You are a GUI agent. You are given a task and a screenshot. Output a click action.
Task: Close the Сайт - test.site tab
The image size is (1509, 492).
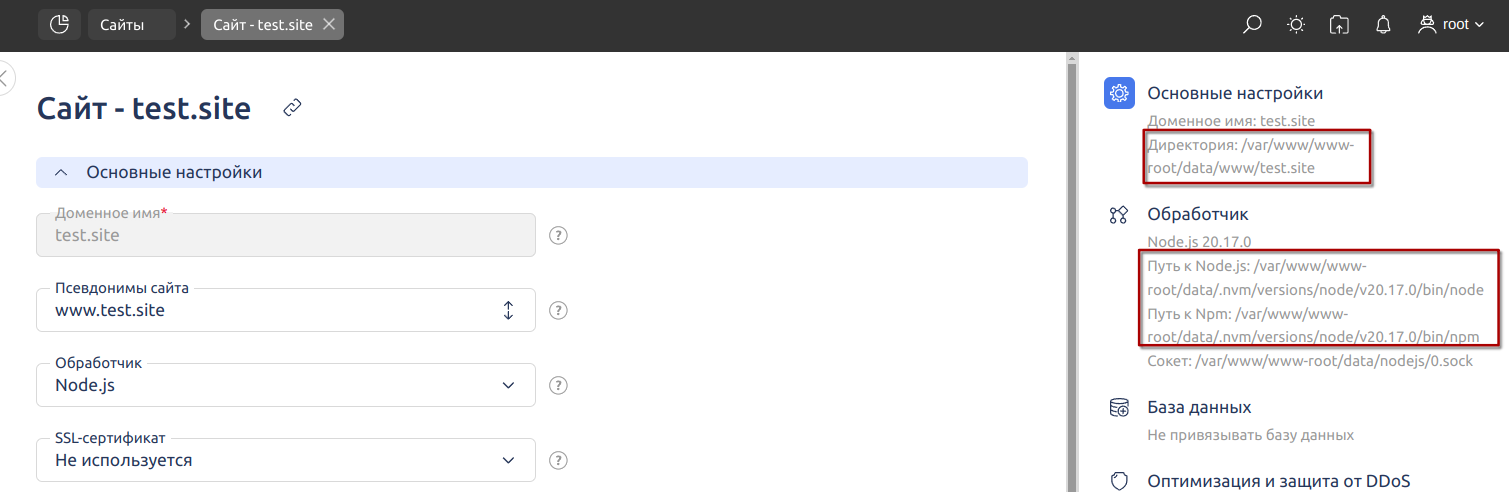(329, 24)
